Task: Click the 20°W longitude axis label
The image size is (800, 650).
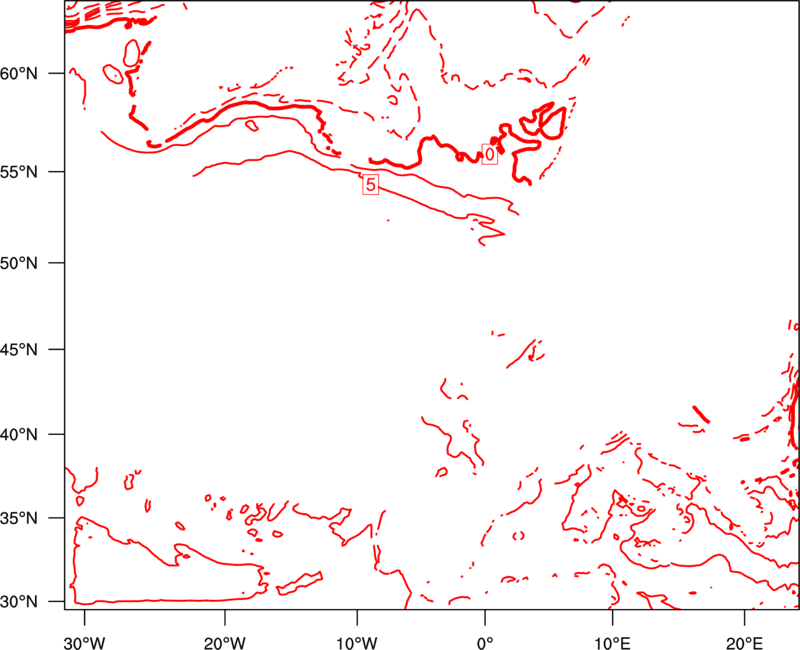Action: click(225, 642)
